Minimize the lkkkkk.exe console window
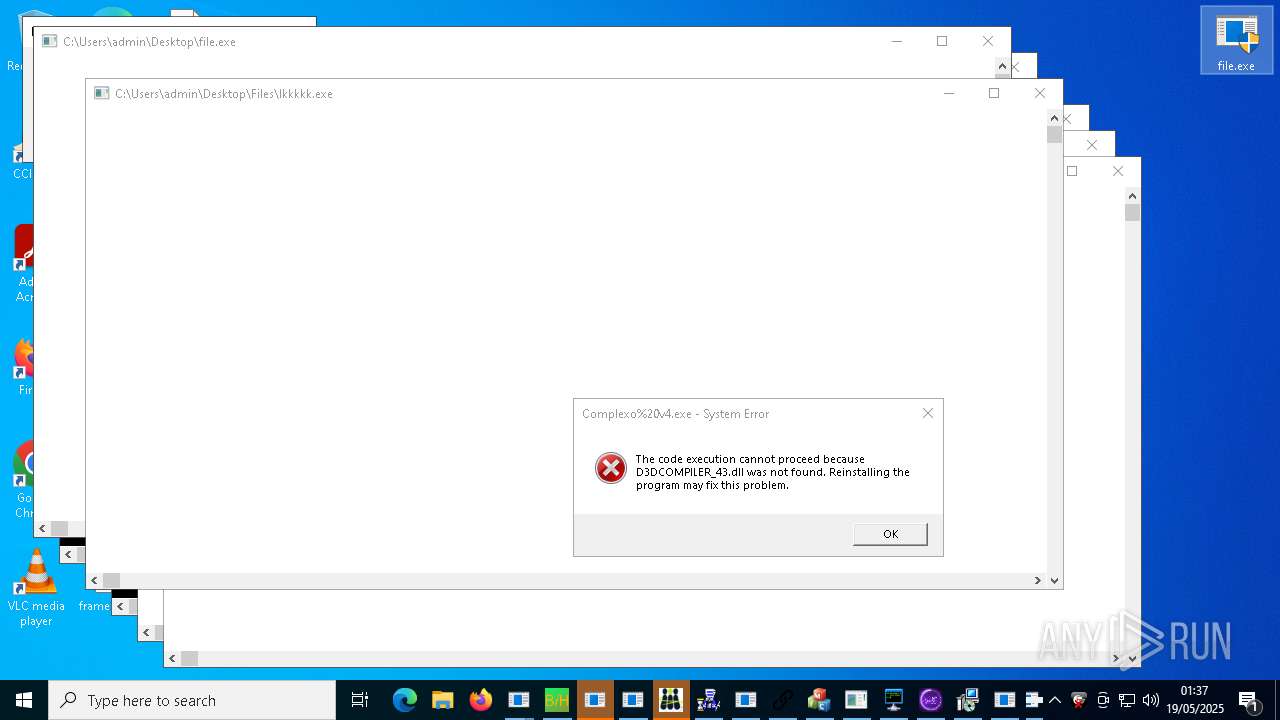1280x720 pixels. point(949,93)
